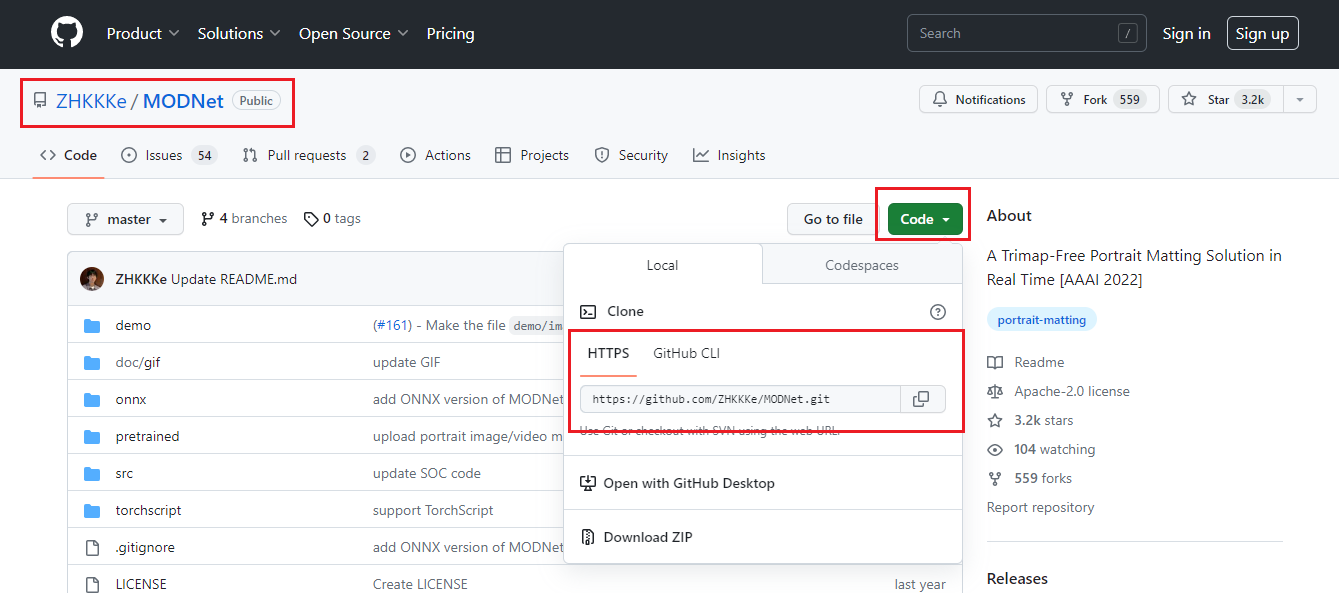Image resolution: width=1339 pixels, height=593 pixels.
Task: Select the Local tab in popup
Action: point(663,265)
